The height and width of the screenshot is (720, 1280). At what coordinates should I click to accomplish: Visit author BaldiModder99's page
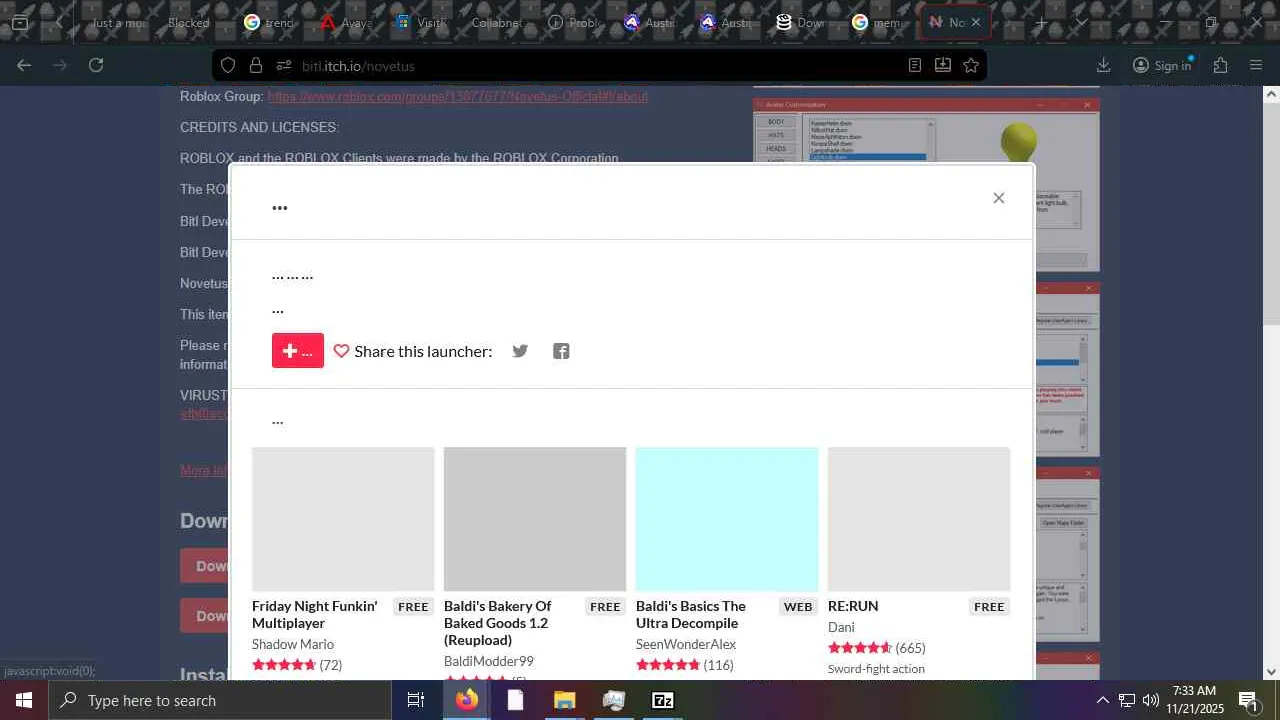point(489,661)
